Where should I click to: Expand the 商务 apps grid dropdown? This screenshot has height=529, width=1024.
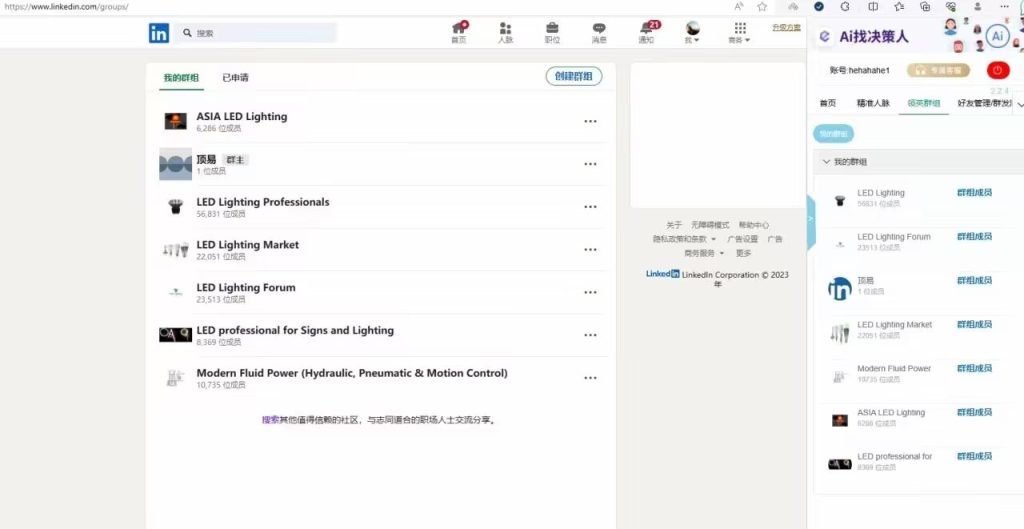(739, 33)
